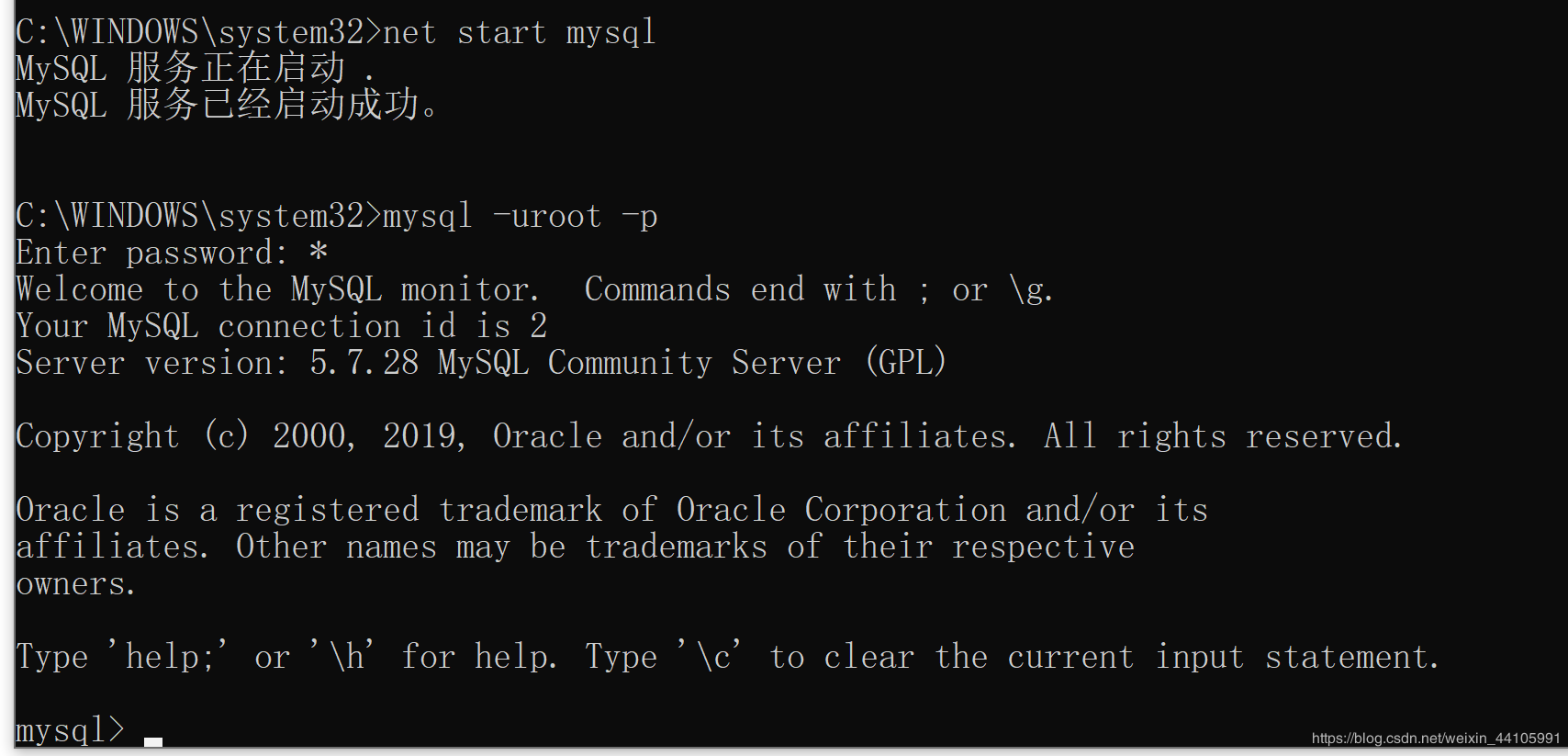The height and width of the screenshot is (756, 1568).
Task: Click the 'Server version: 5.7.28' text
Action: [x=217, y=364]
